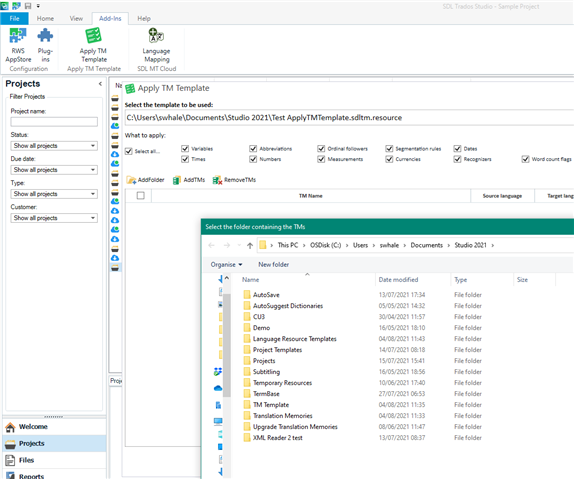The image size is (574, 479).
Task: Uncheck Segmentation rules checkbox
Action: pos(389,148)
